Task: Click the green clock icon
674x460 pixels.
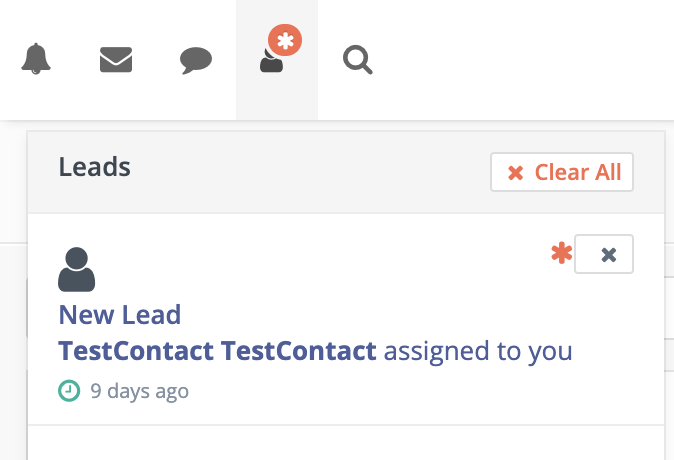Action: tap(69, 391)
